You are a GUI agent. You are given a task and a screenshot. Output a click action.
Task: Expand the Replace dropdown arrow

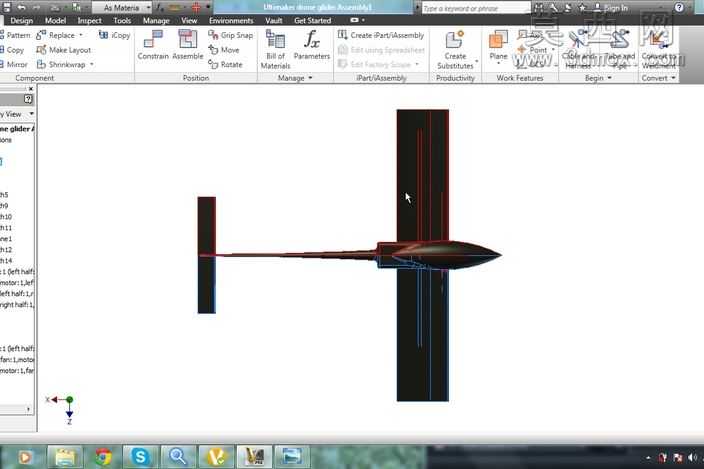[x=81, y=35]
